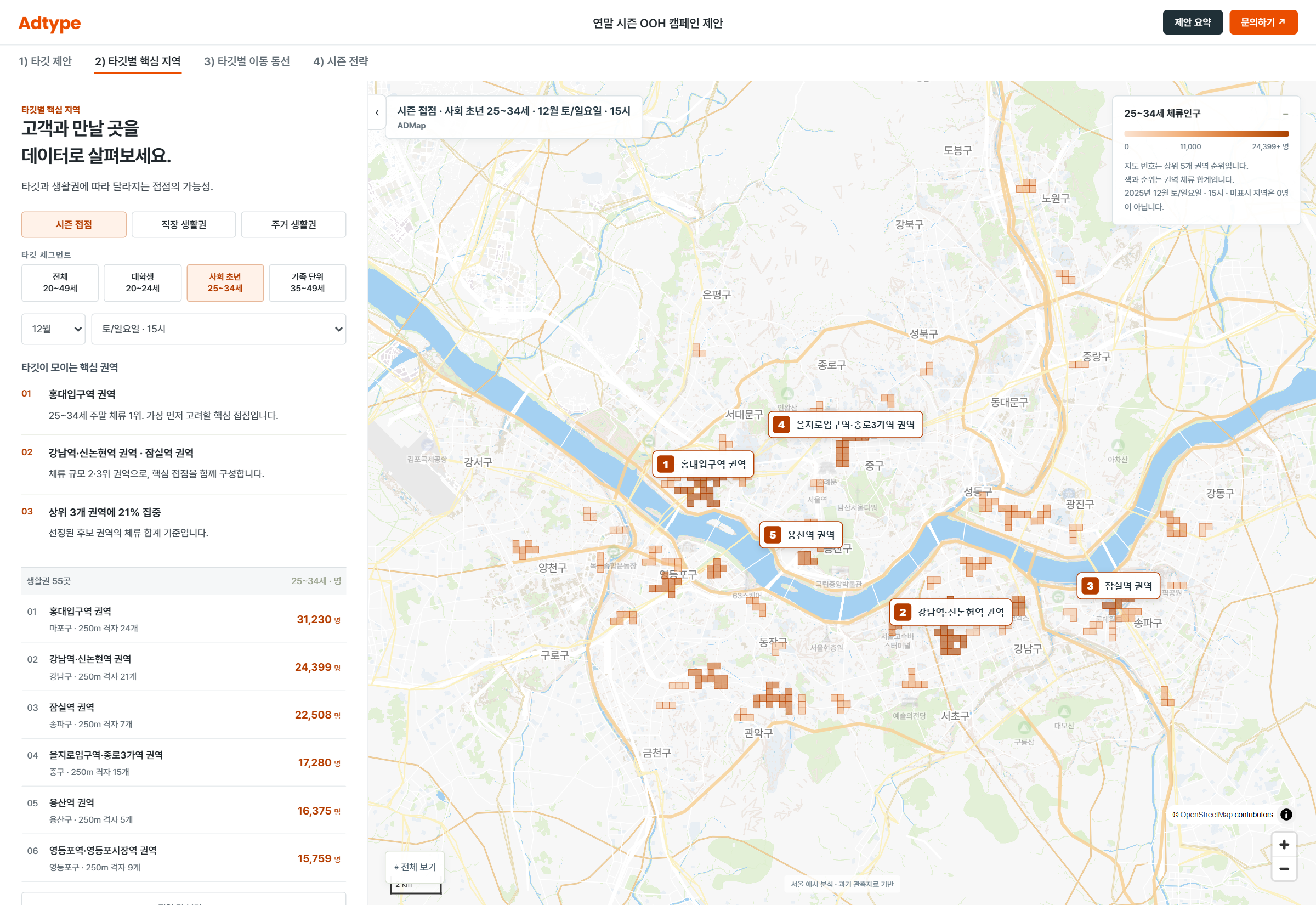
Task: Click map marker 2 강남역·신논현역 권역
Action: (950, 612)
